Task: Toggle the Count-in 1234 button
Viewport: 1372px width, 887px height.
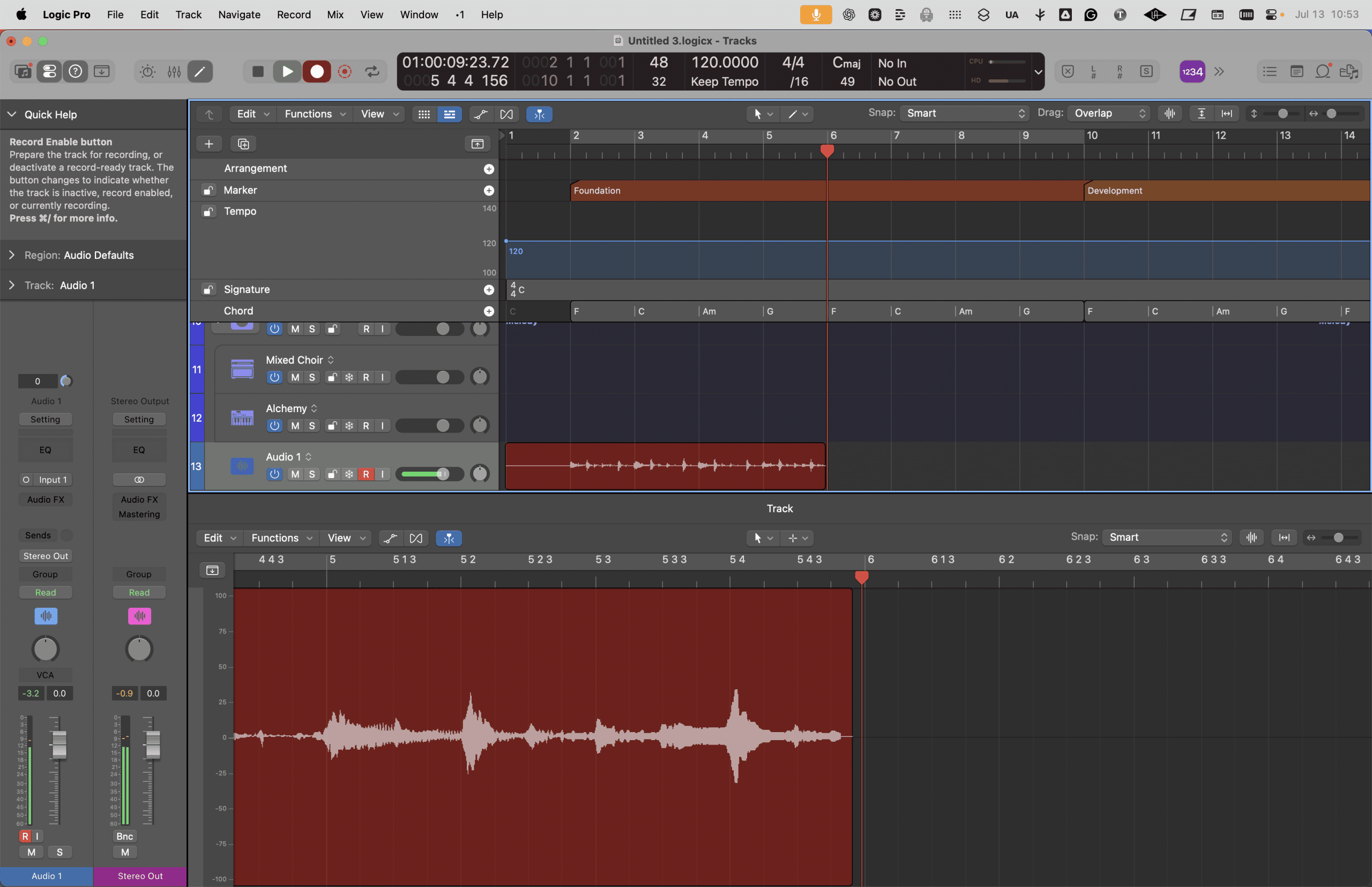Action: [x=1192, y=71]
